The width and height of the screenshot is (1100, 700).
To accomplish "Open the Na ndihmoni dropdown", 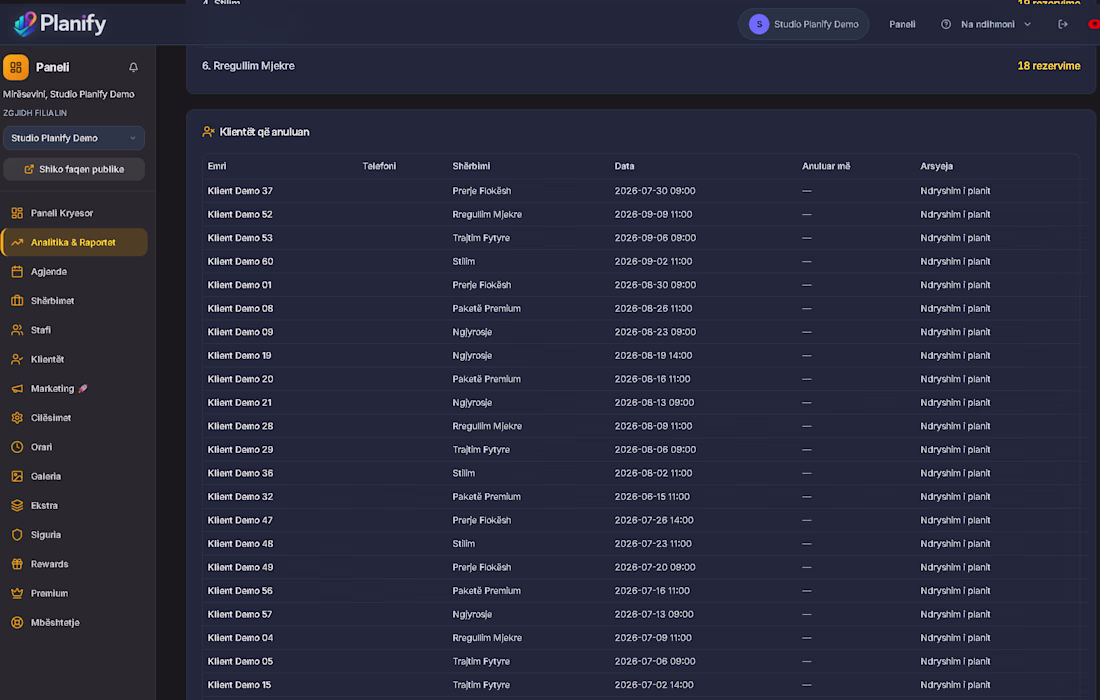I will (995, 25).
